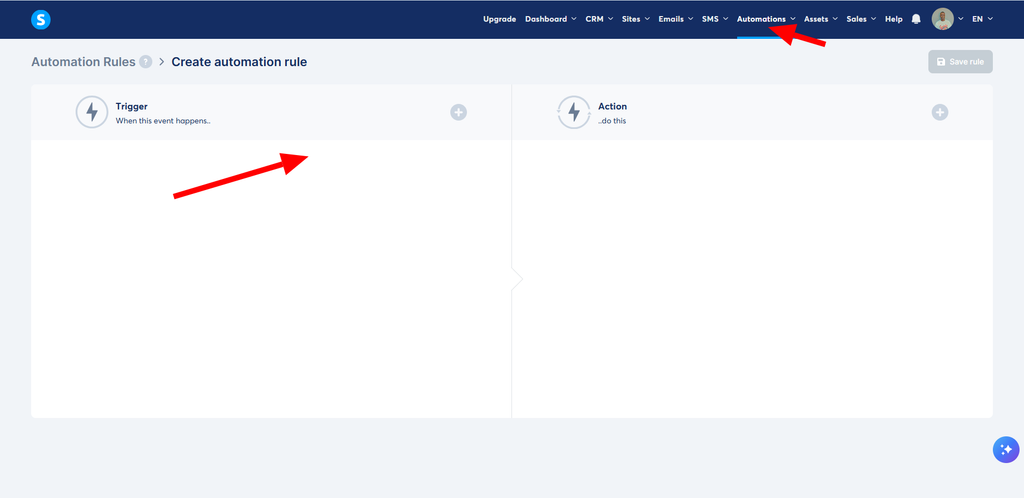
Task: Open the AI assistant sparkle button
Action: (1006, 450)
